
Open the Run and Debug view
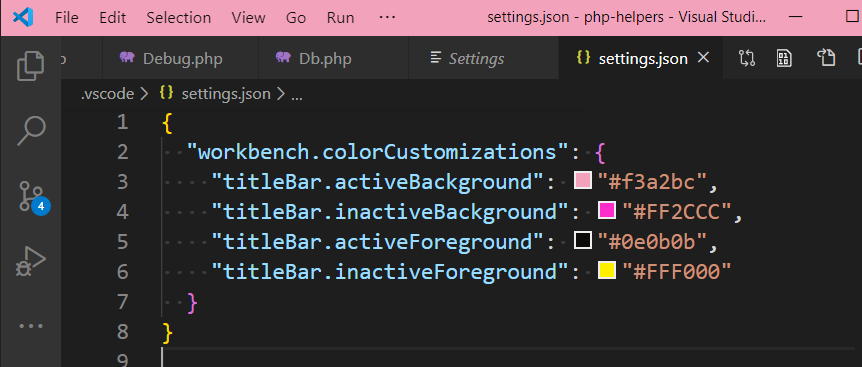[x=30, y=262]
